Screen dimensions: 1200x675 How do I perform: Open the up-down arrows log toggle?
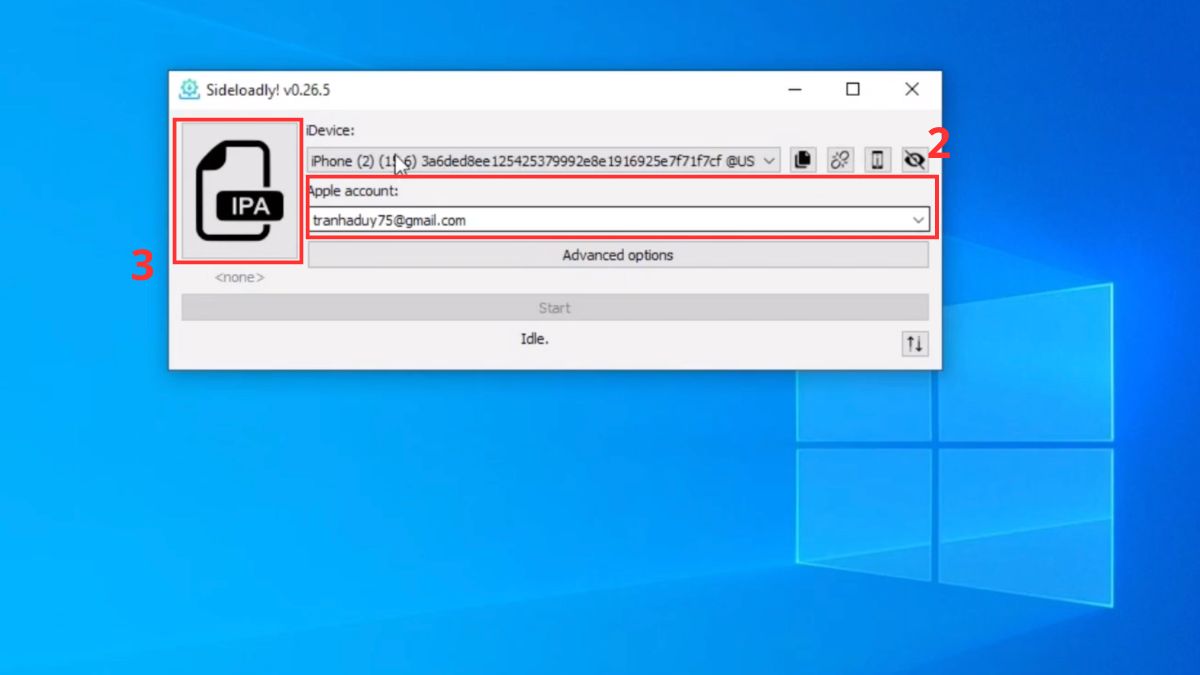pyautogui.click(x=914, y=344)
